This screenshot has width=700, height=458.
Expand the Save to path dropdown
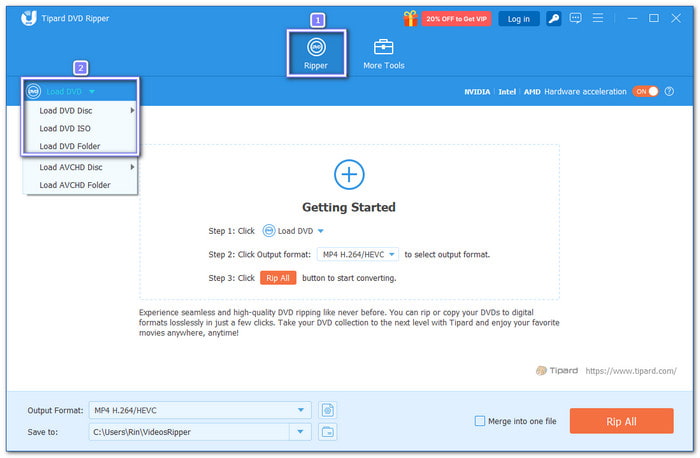click(x=301, y=432)
